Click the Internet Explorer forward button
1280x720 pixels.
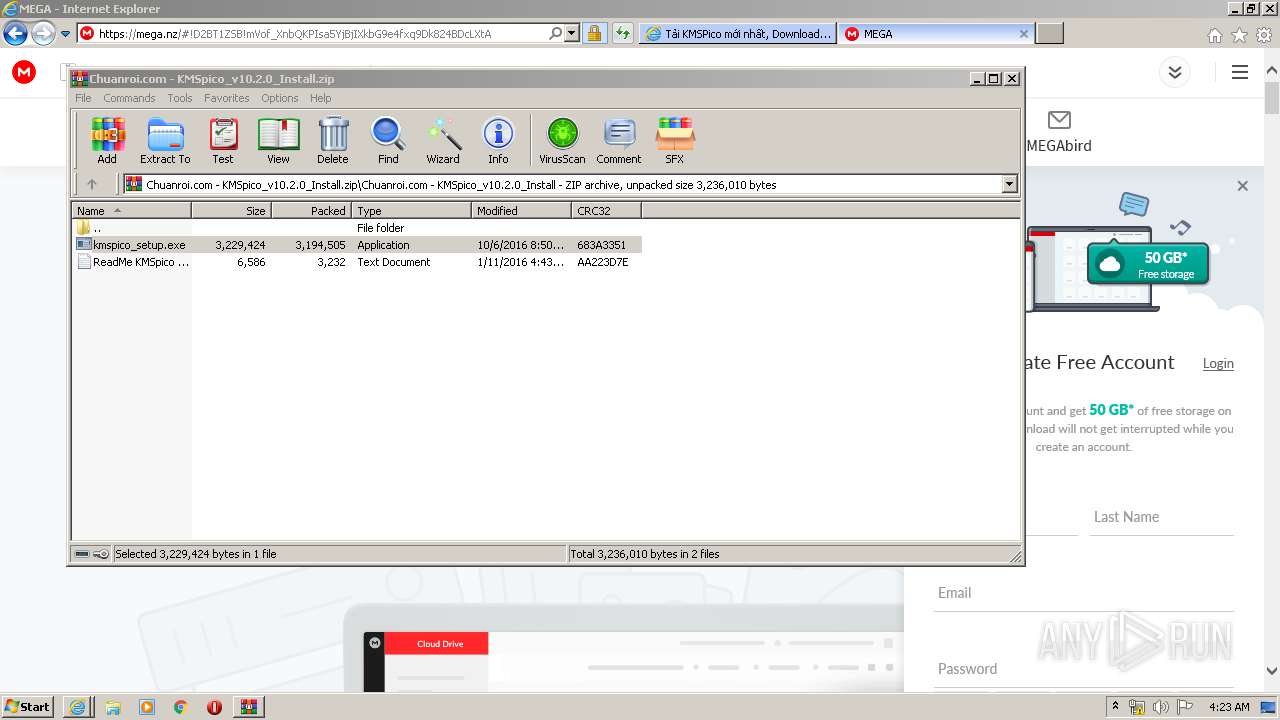coord(43,34)
